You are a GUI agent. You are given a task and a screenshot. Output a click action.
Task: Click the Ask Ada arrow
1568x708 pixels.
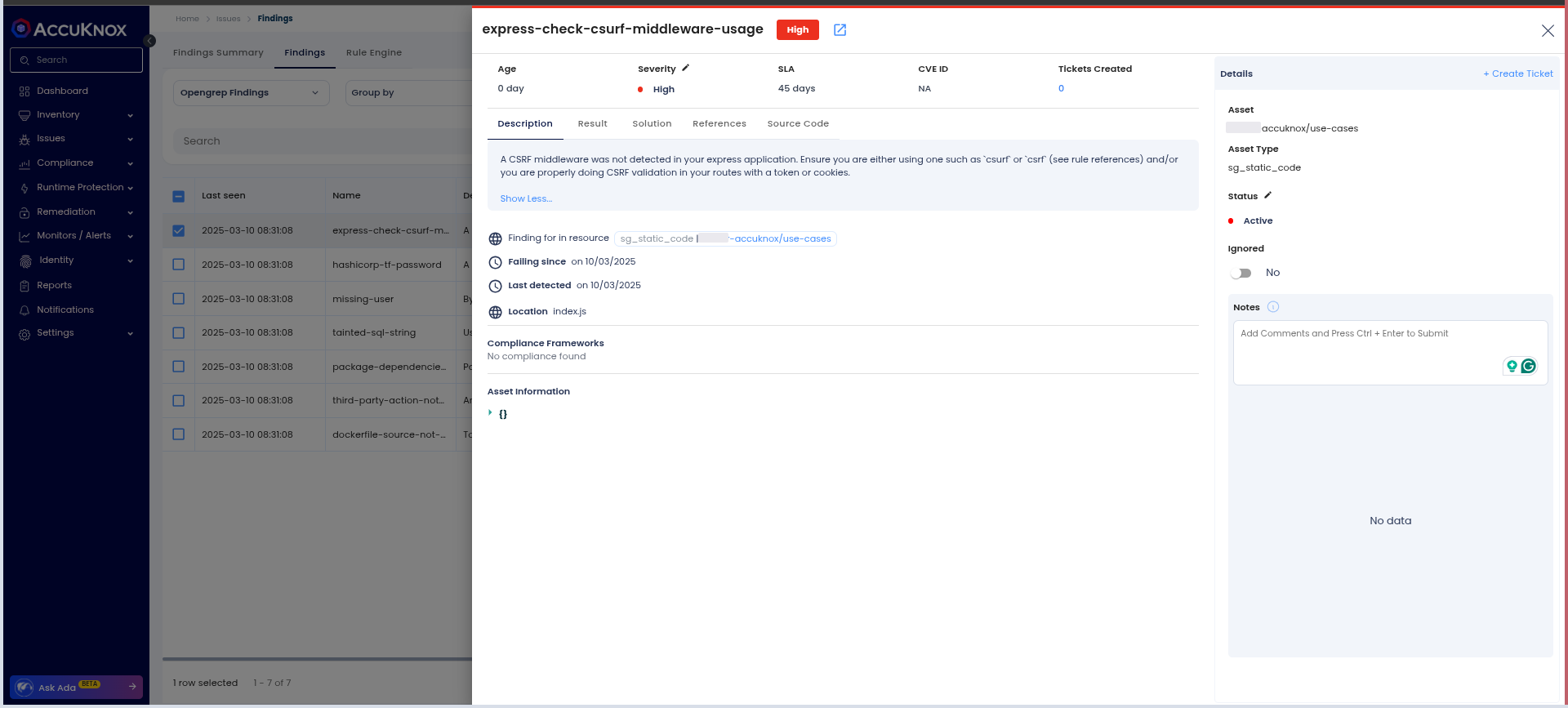[x=132, y=687]
